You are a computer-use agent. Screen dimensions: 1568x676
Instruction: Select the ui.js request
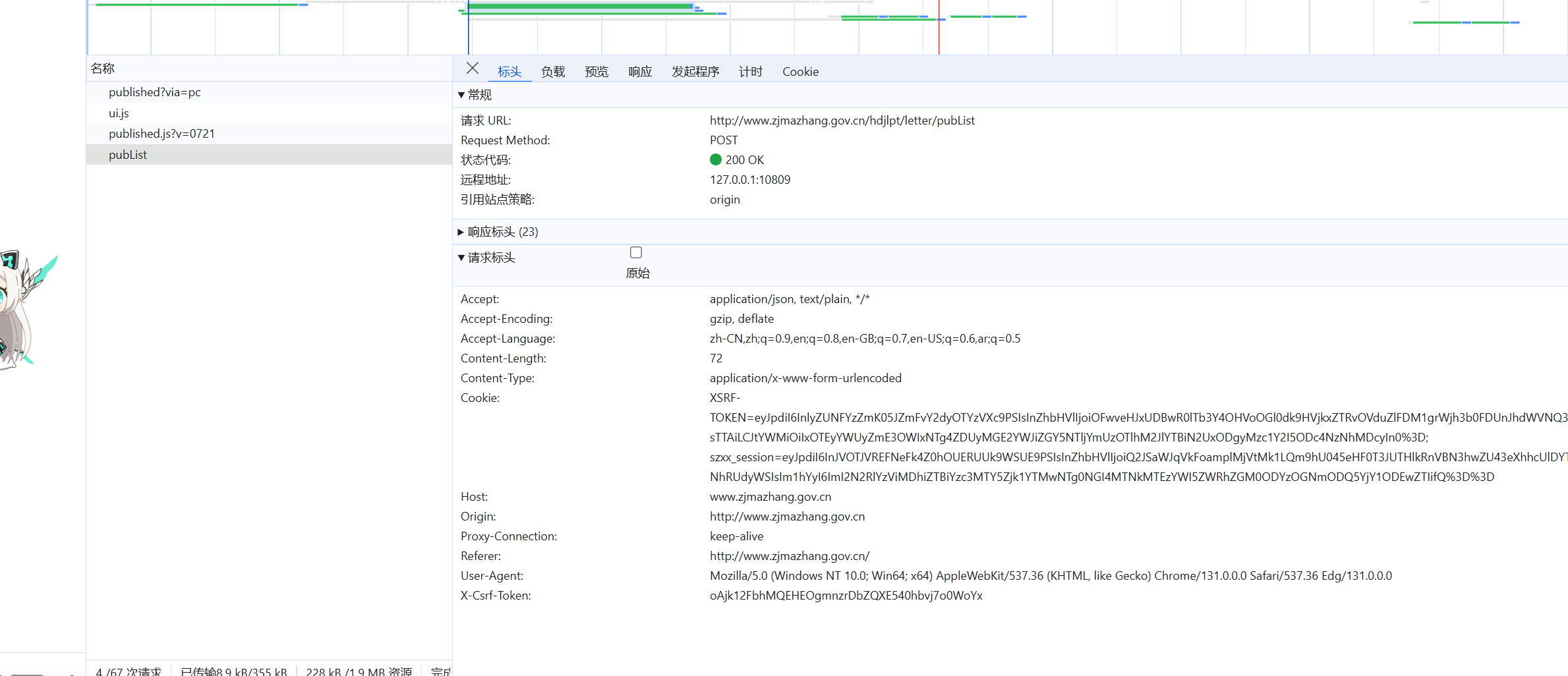click(269, 113)
